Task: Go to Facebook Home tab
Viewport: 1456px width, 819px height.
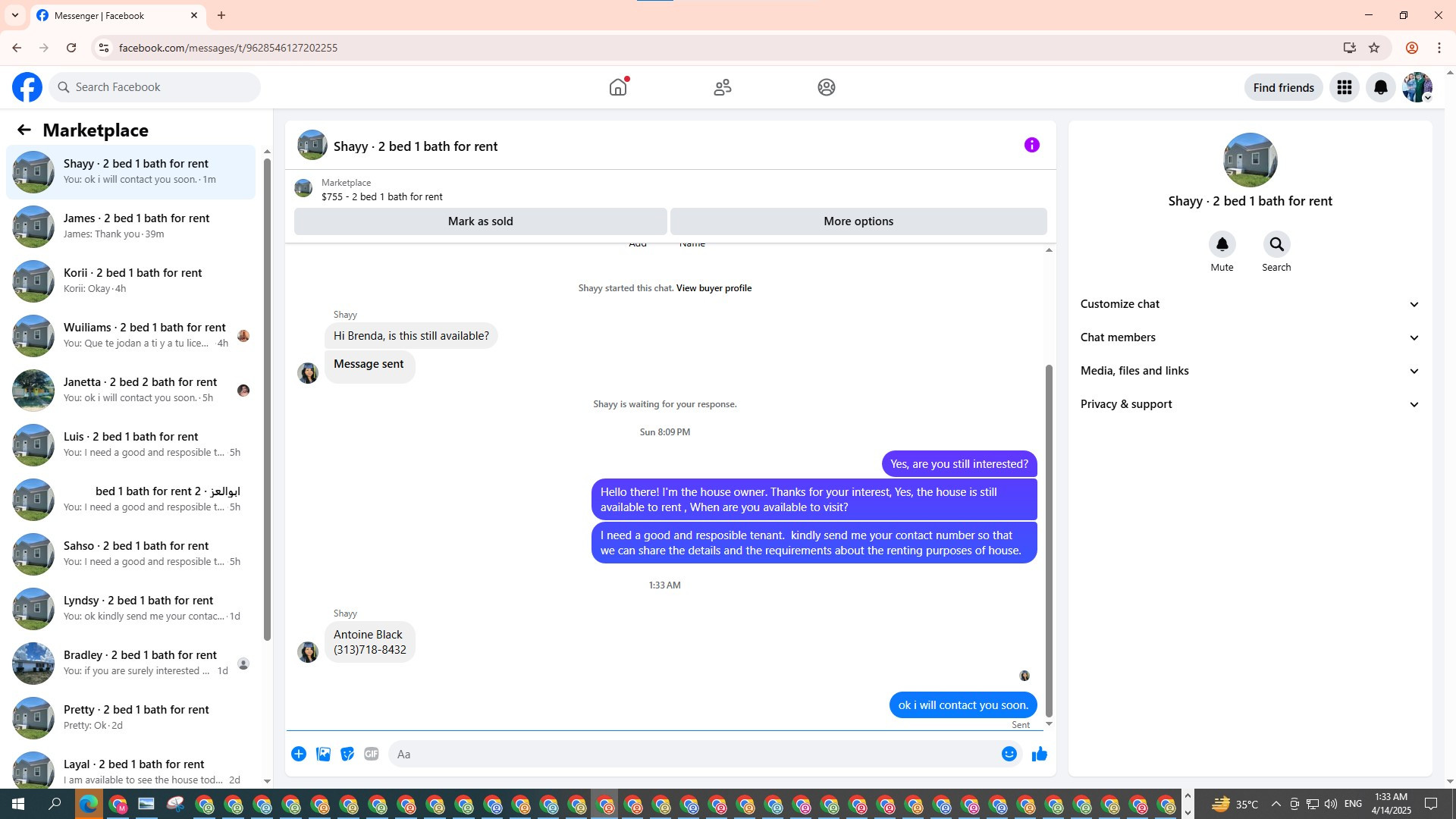Action: click(x=618, y=87)
